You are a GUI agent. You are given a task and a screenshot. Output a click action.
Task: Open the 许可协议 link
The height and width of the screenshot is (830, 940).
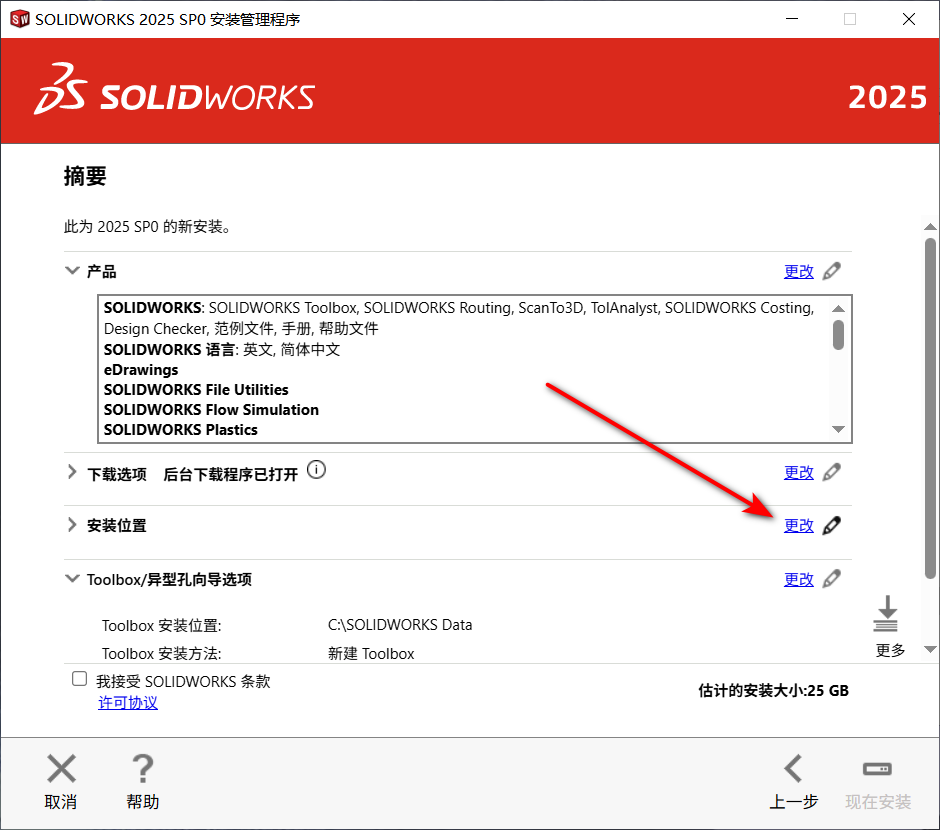click(x=127, y=703)
